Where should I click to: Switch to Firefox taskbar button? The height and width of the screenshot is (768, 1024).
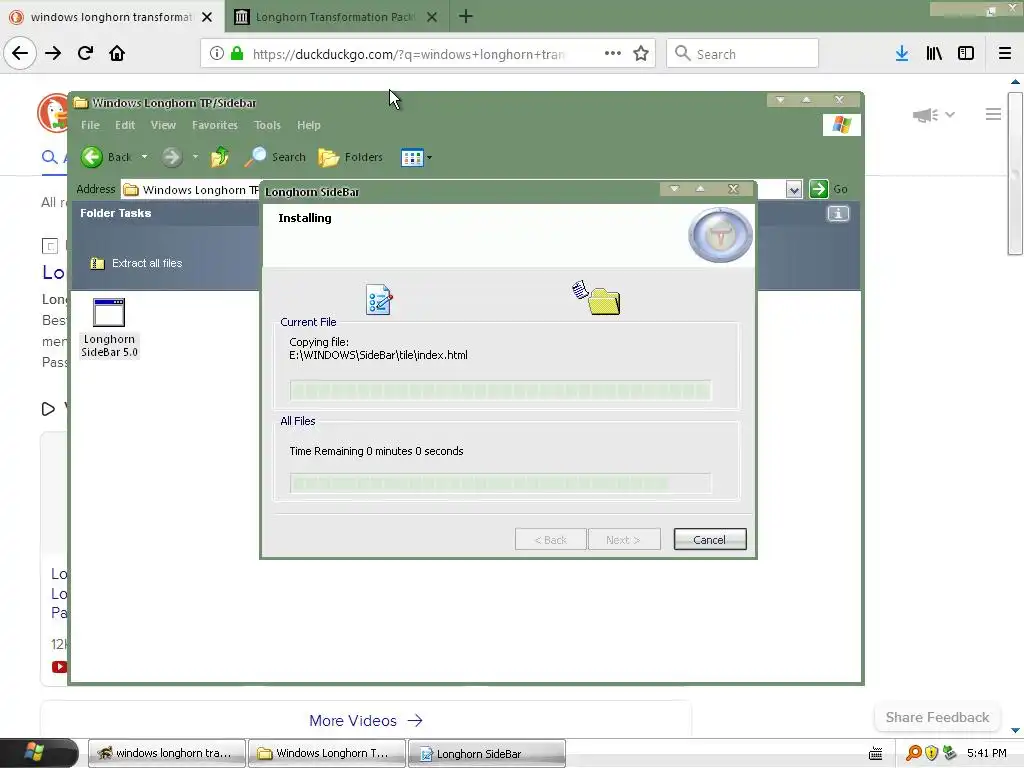[x=167, y=753]
